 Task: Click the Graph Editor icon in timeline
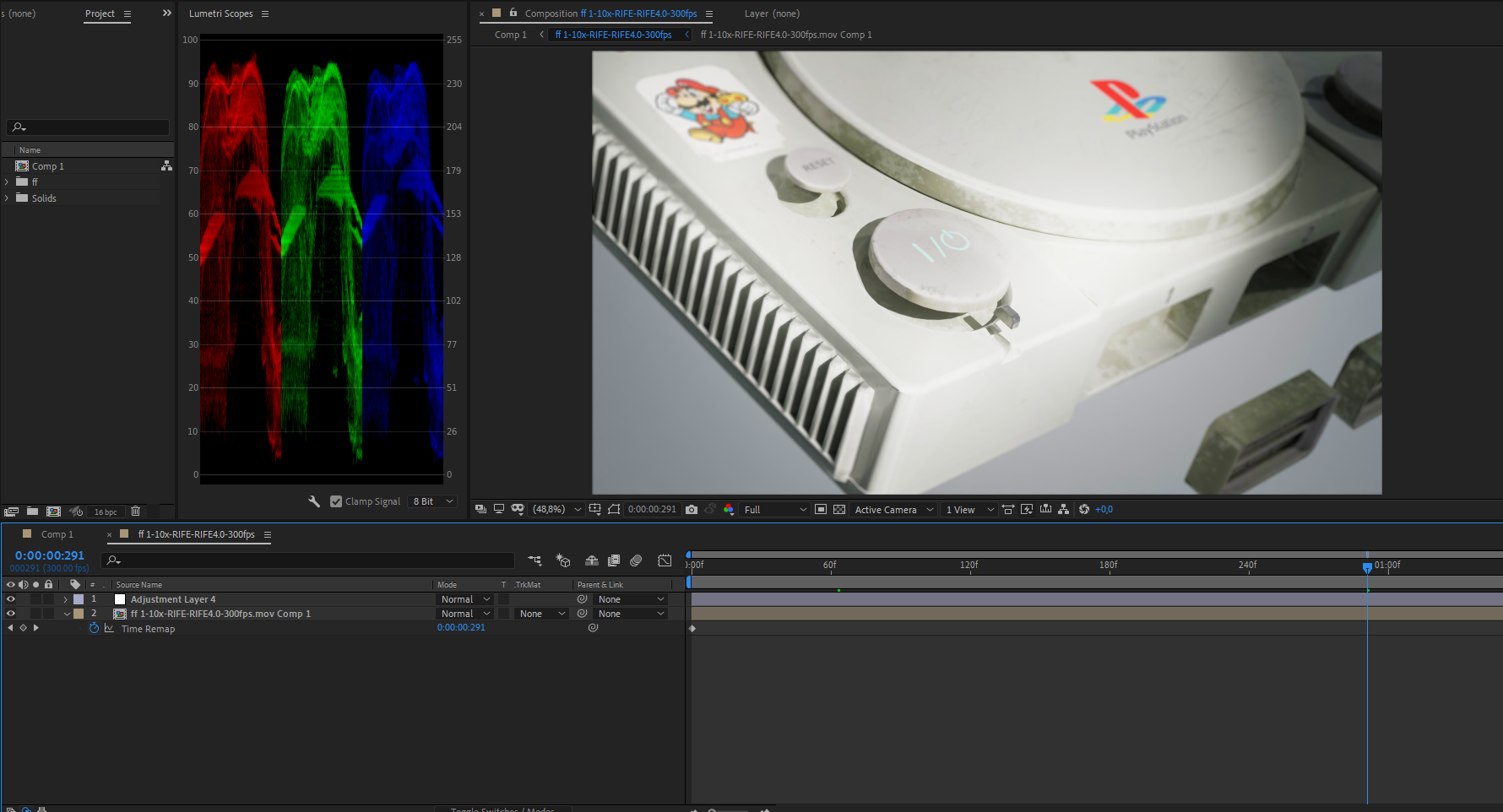click(665, 560)
